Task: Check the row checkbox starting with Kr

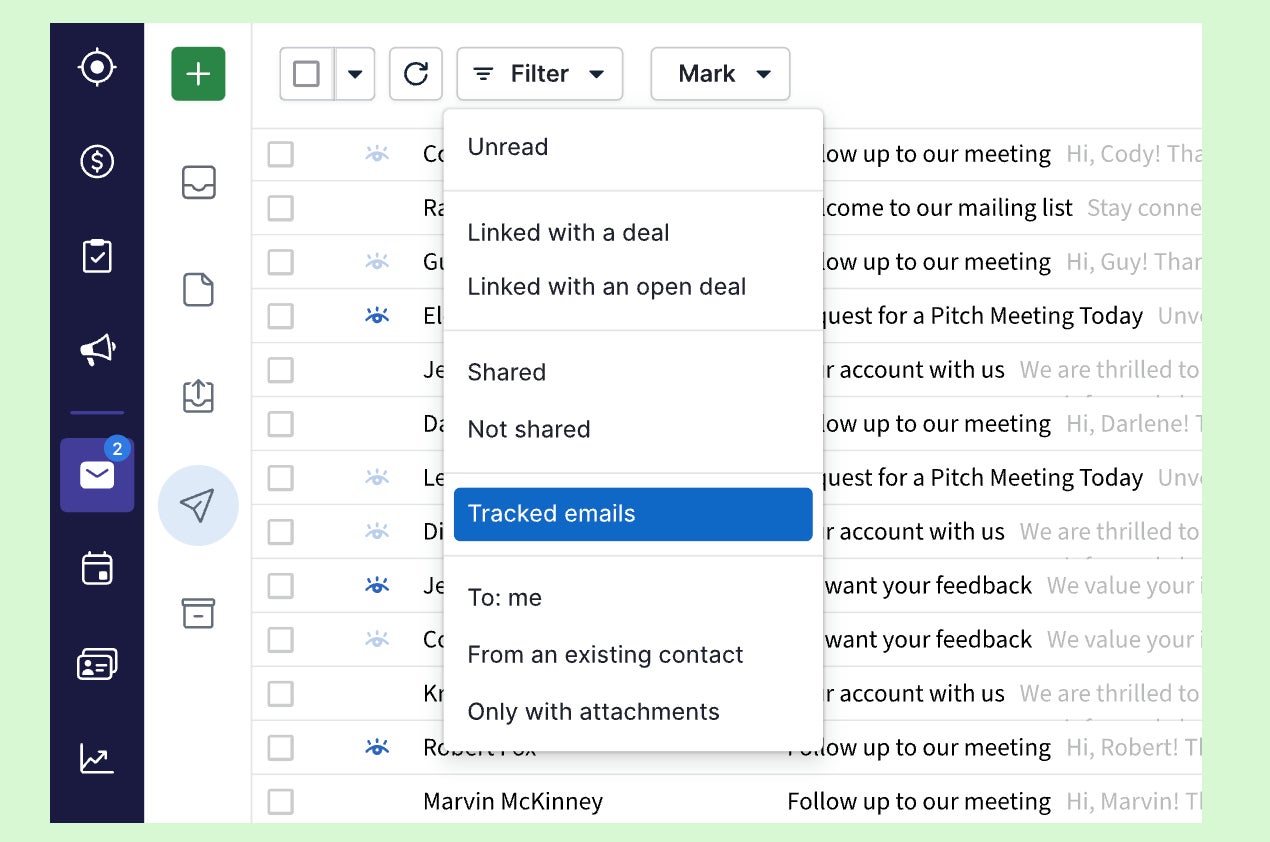Action: [x=280, y=693]
